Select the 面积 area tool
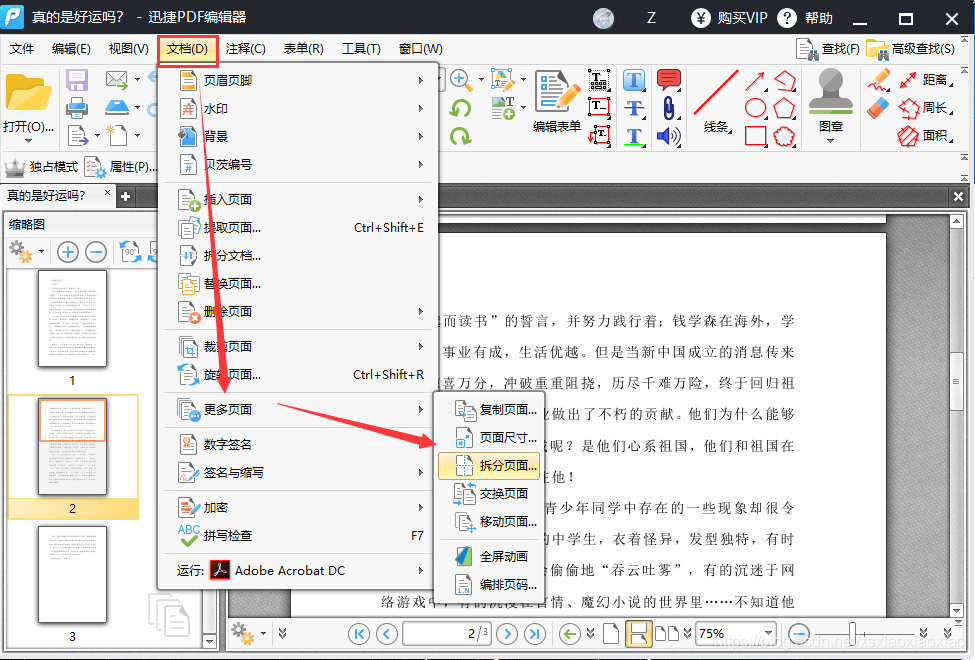The height and width of the screenshot is (660, 975). [925, 136]
